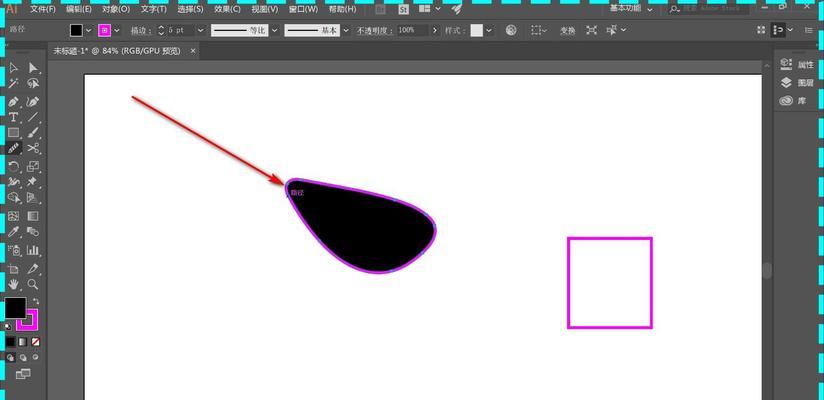Select the Artboard tool
The image size is (824, 400).
tap(14, 269)
